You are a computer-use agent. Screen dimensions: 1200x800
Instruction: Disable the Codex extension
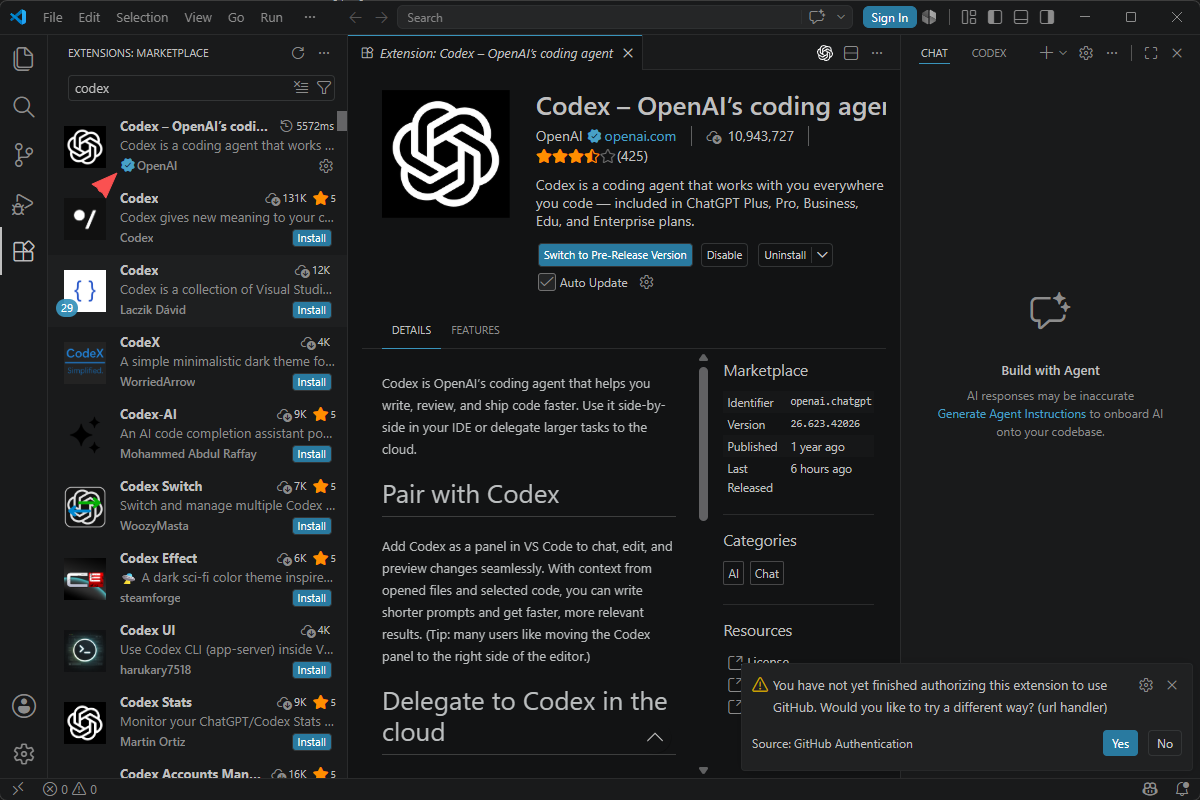point(724,255)
